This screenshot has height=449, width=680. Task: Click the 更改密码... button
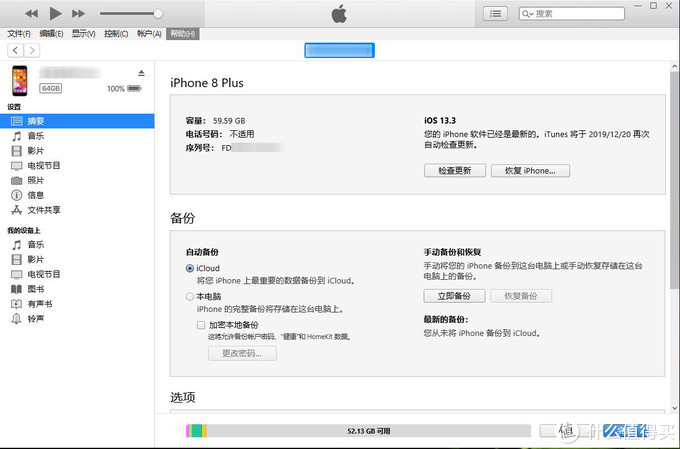[242, 354]
